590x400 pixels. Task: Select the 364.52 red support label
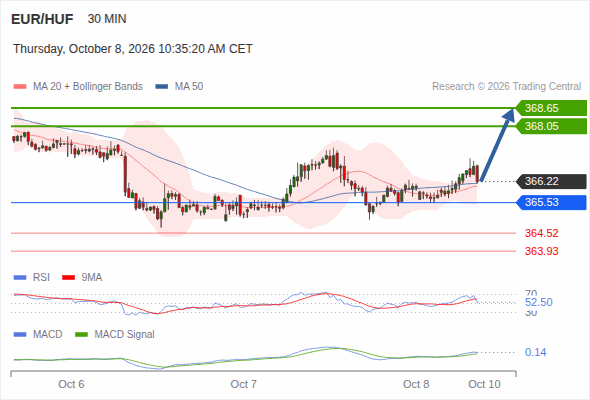(x=541, y=233)
